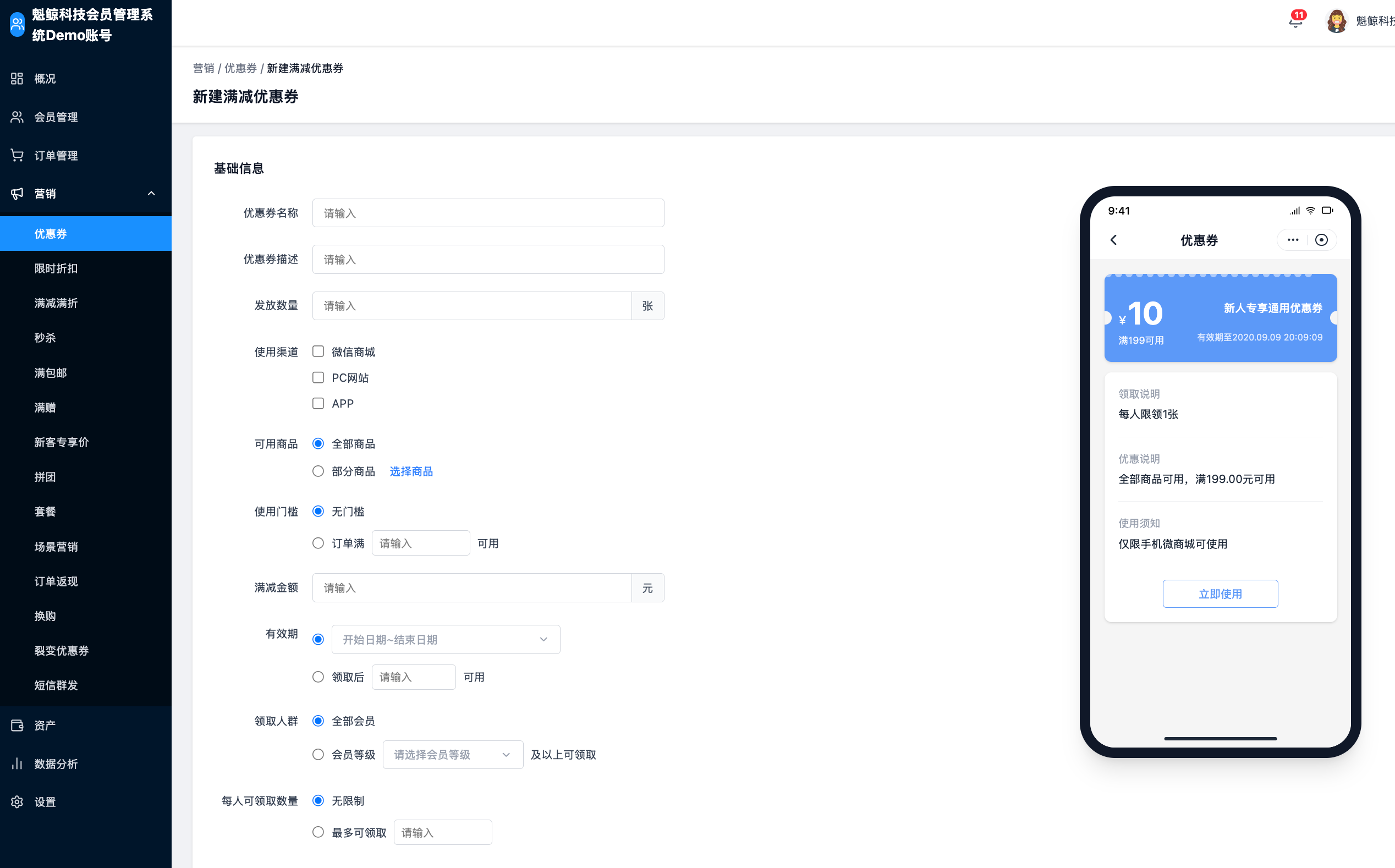The image size is (1395, 868).
Task: Select the 会员等级 radio button
Action: click(x=318, y=754)
